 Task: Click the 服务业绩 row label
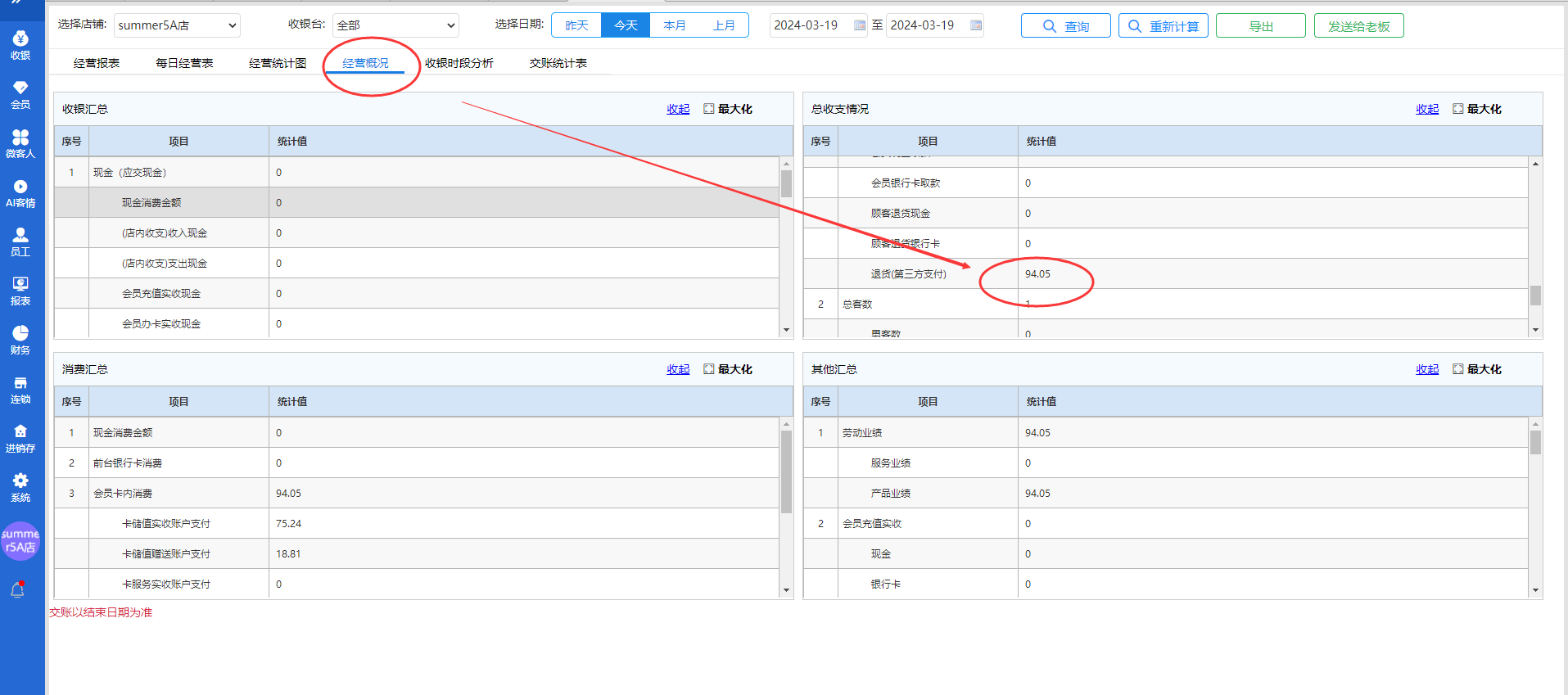coord(891,463)
